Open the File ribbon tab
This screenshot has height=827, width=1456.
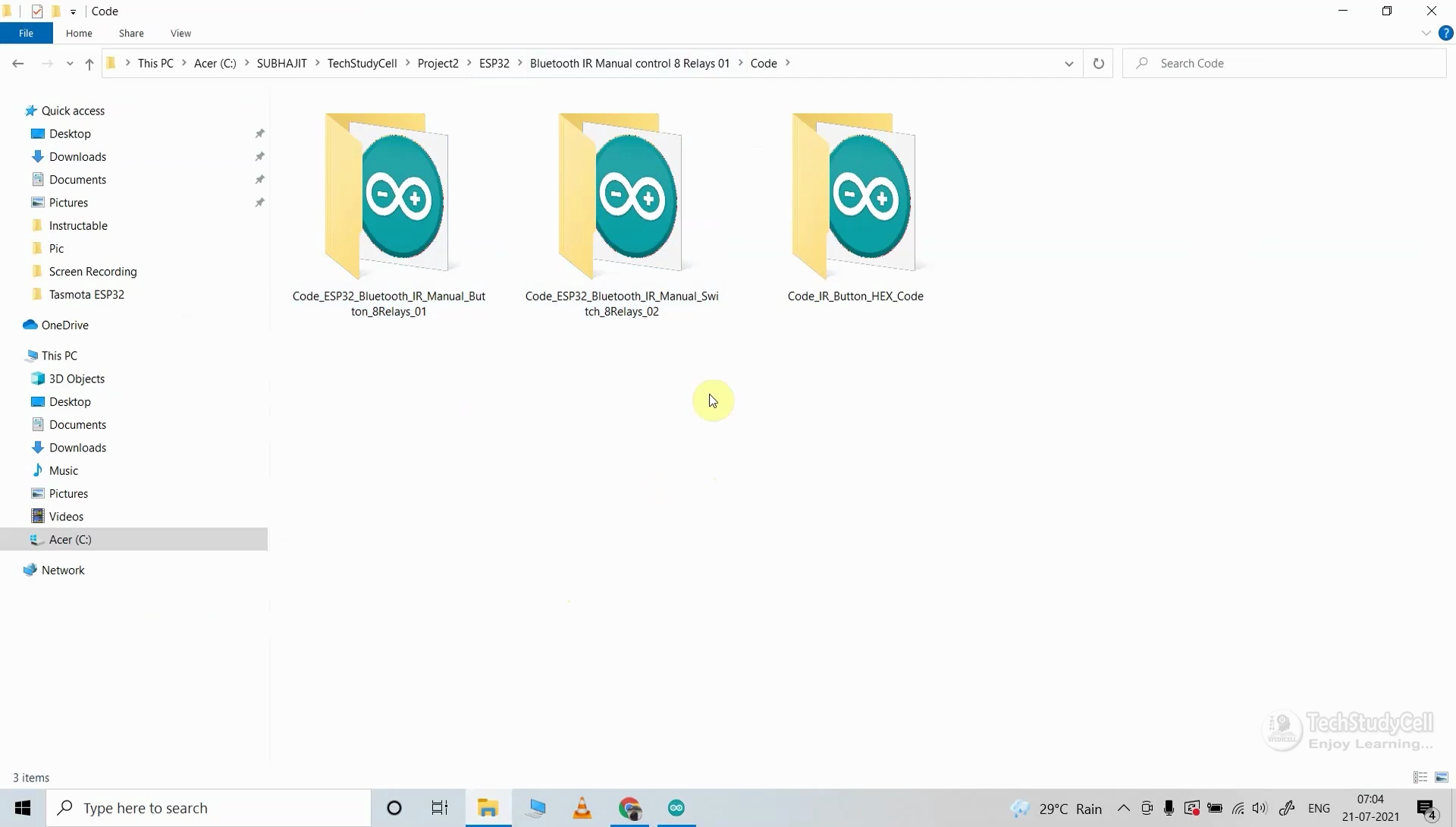pyautogui.click(x=26, y=33)
